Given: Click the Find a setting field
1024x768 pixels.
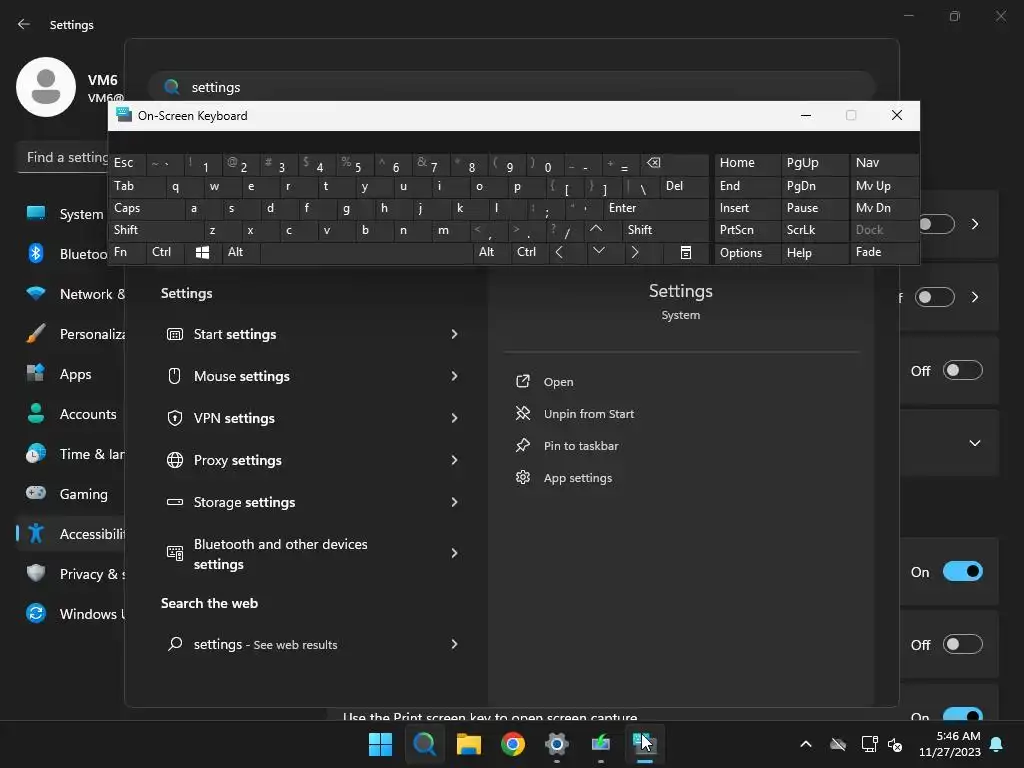Looking at the screenshot, I should point(64,157).
